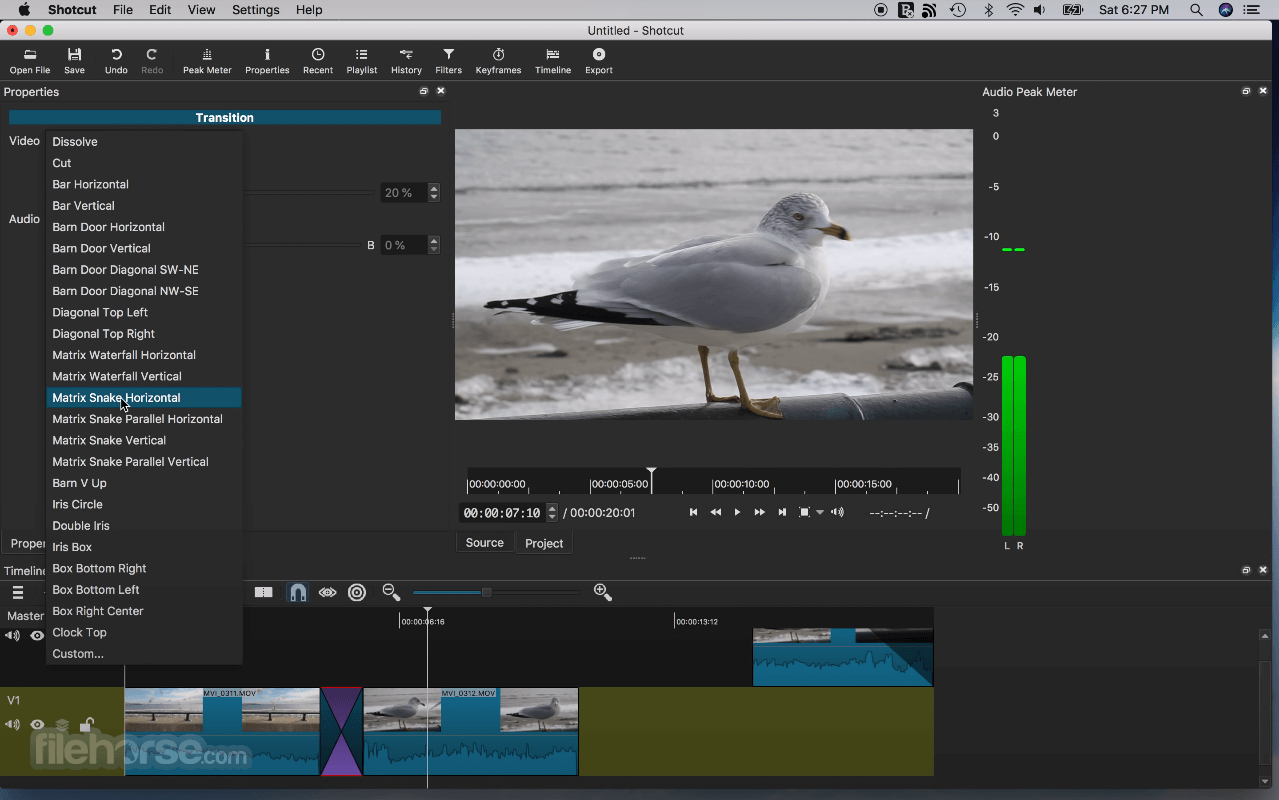
Task: Click the rewind playback button
Action: [716, 512]
